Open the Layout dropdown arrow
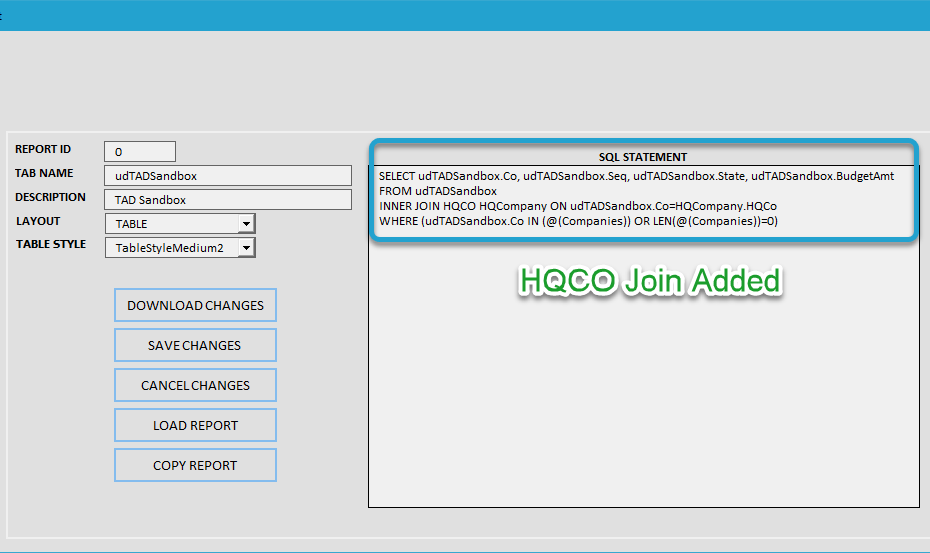The width and height of the screenshot is (930, 553). [x=246, y=224]
